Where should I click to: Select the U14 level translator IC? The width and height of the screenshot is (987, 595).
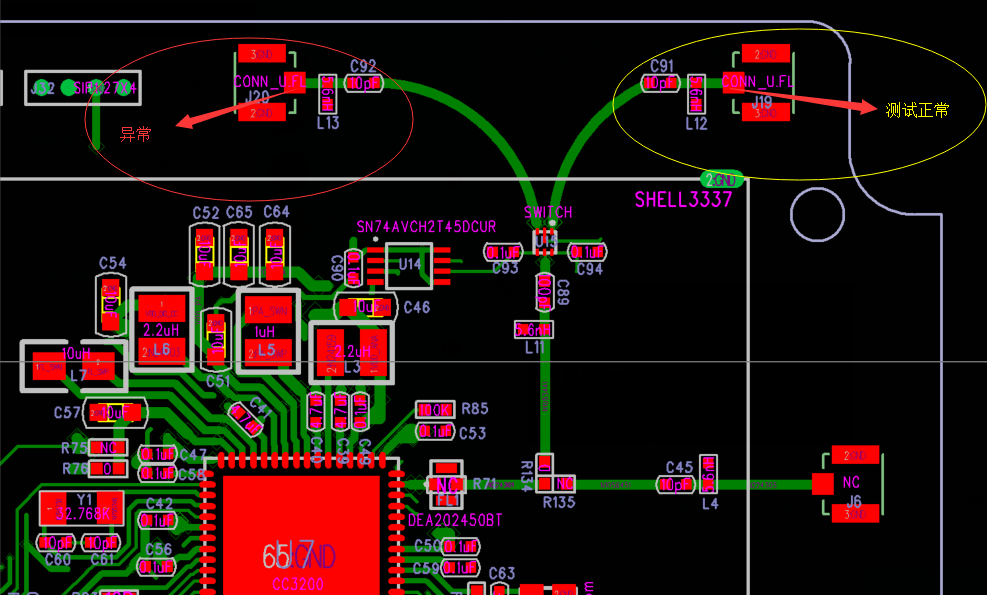coord(409,266)
